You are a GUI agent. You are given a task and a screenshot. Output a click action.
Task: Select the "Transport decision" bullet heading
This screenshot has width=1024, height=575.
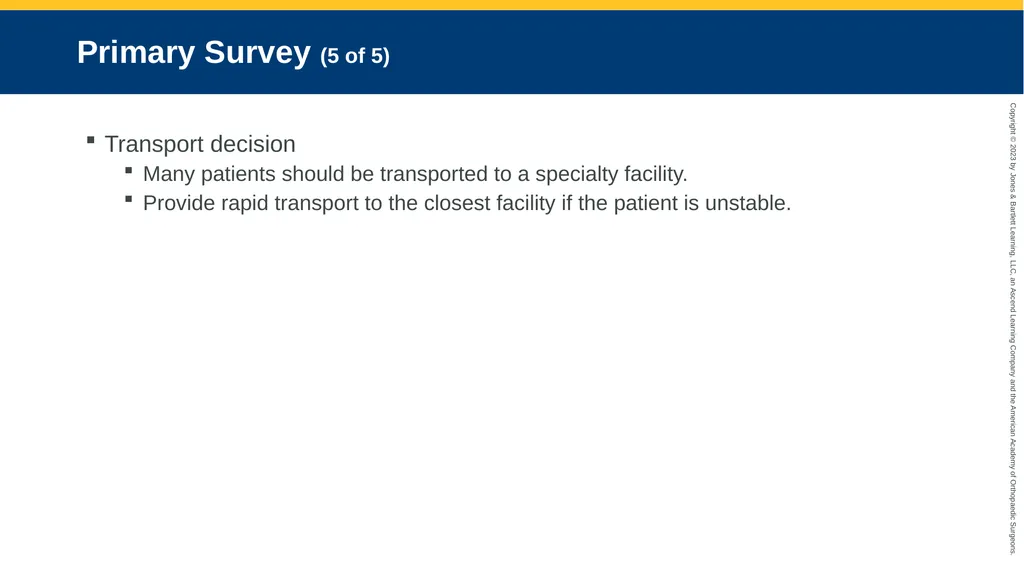pos(200,144)
